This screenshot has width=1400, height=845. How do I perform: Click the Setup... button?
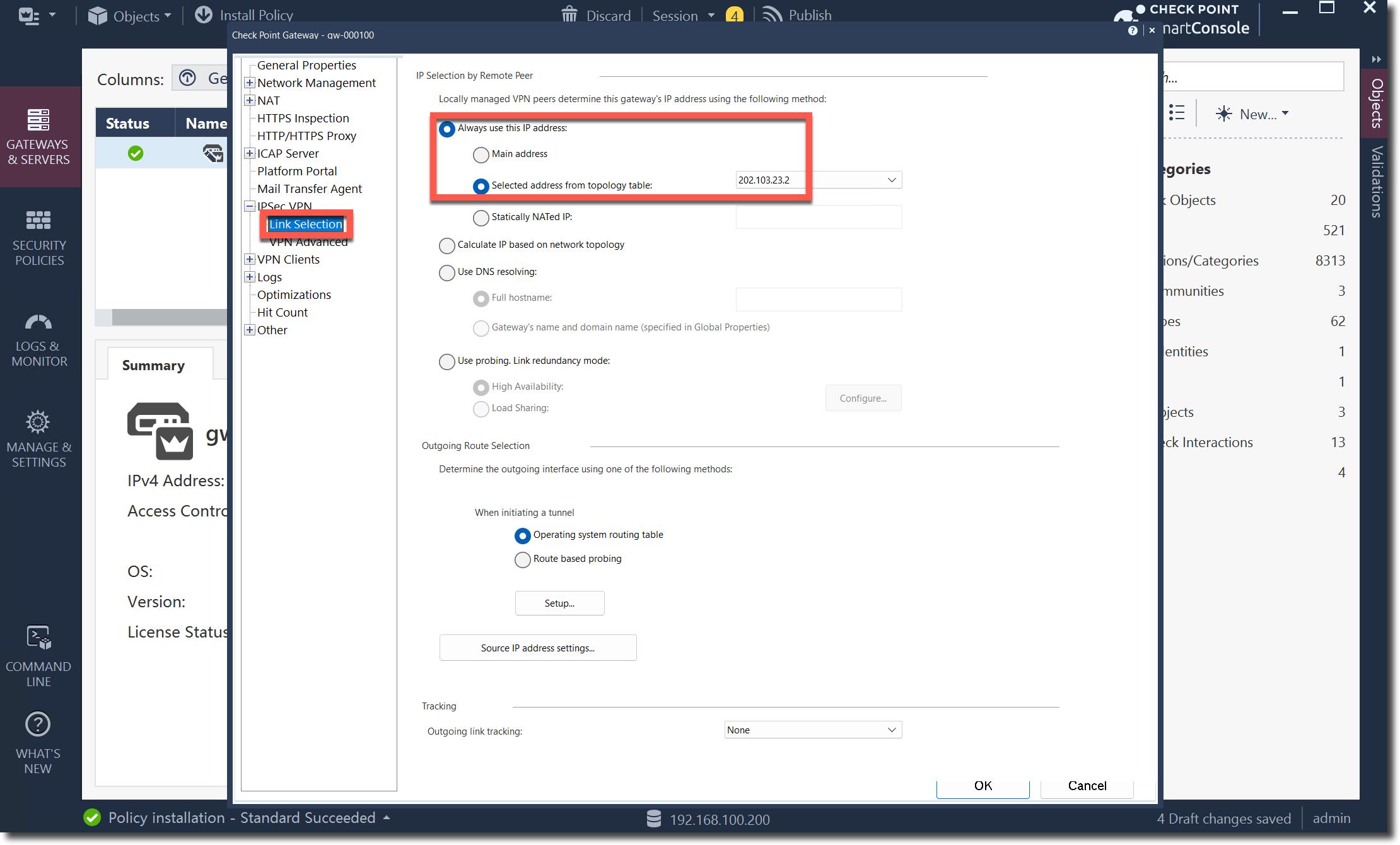pos(559,603)
